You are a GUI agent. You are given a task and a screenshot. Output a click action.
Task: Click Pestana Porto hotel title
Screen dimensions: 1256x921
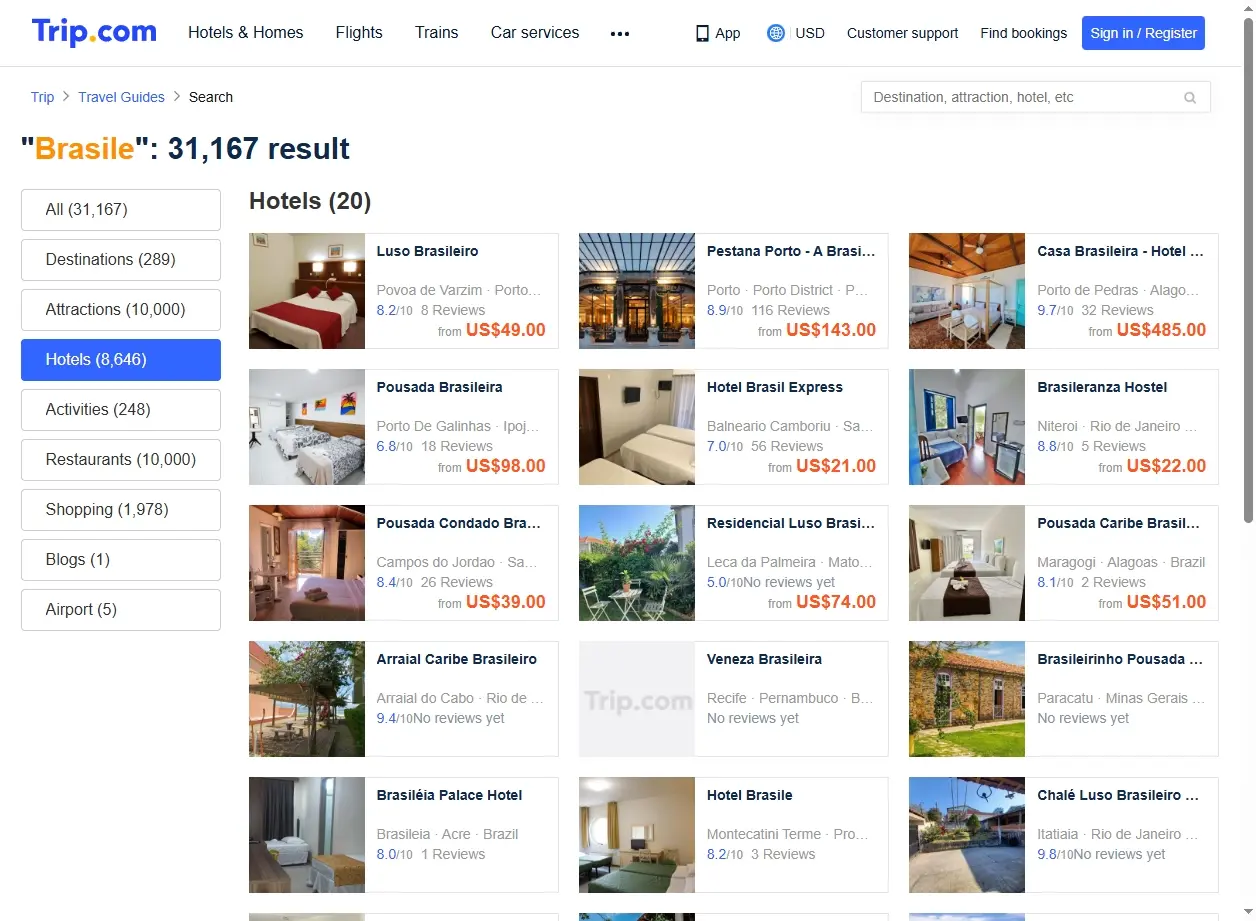[x=791, y=251]
